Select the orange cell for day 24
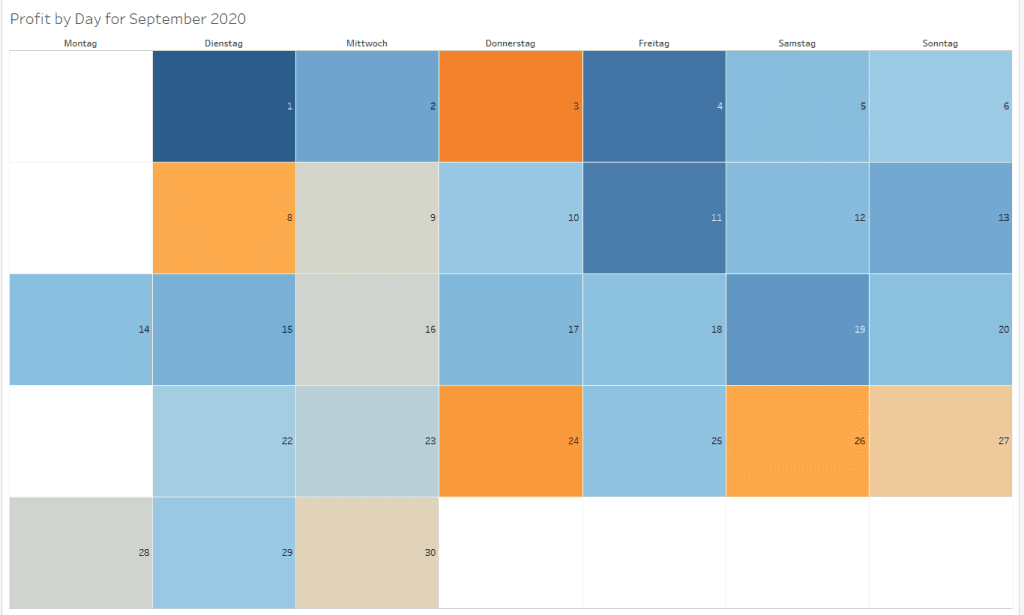Viewport: 1024px width, 615px height. [510, 441]
